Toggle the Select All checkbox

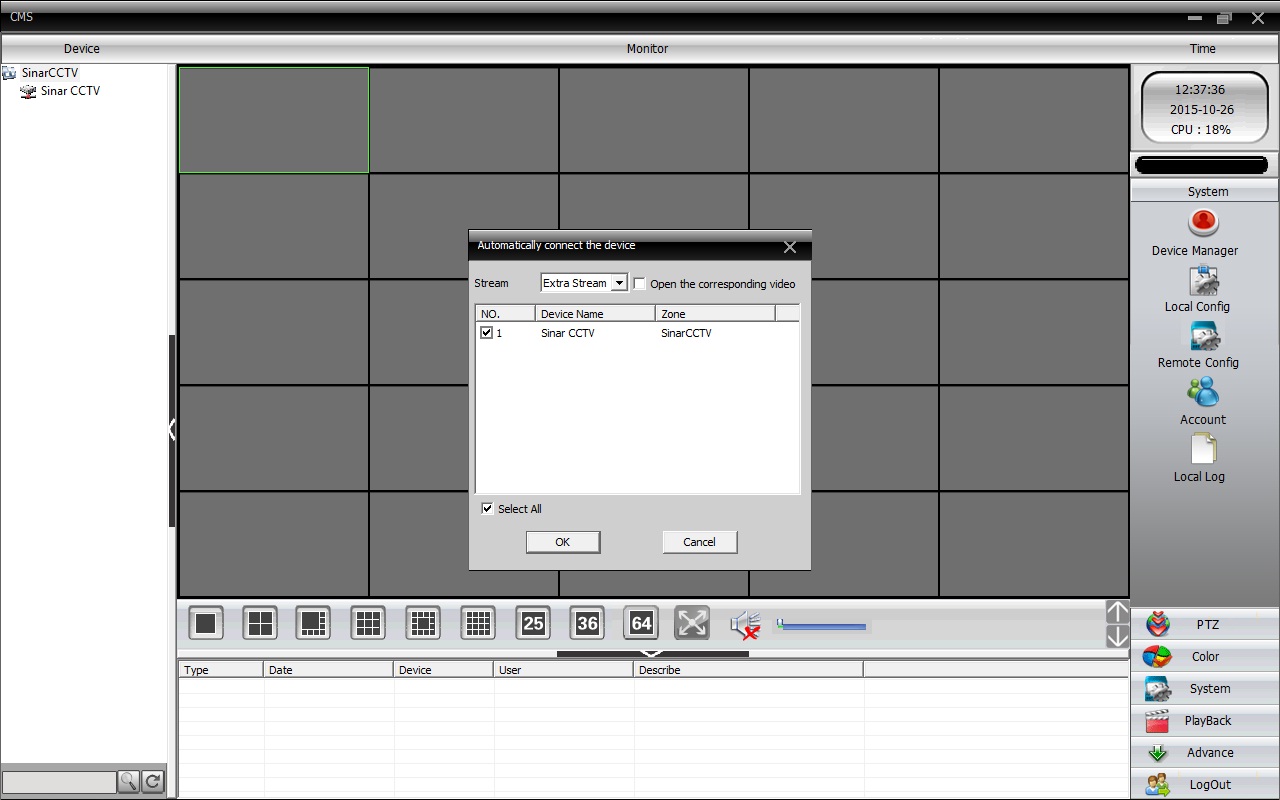pyautogui.click(x=487, y=508)
